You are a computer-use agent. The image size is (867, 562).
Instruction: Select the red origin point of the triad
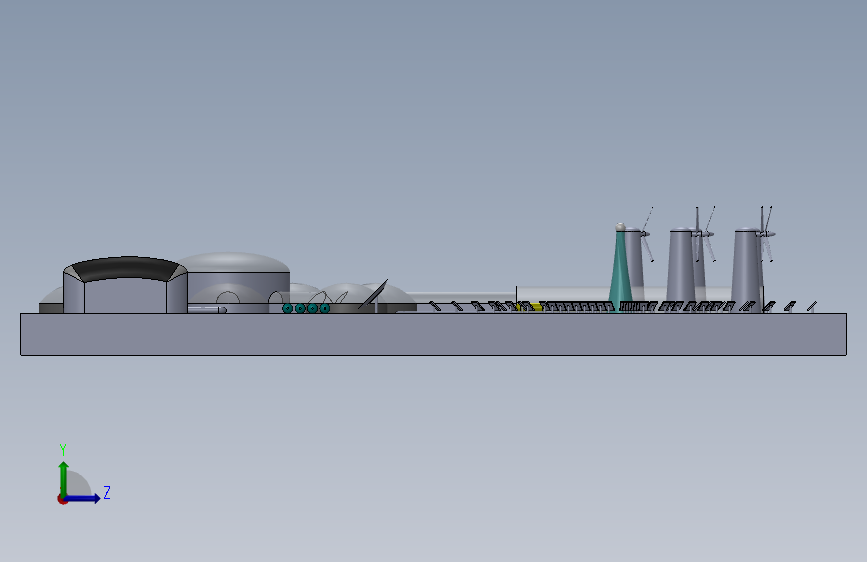point(62,499)
